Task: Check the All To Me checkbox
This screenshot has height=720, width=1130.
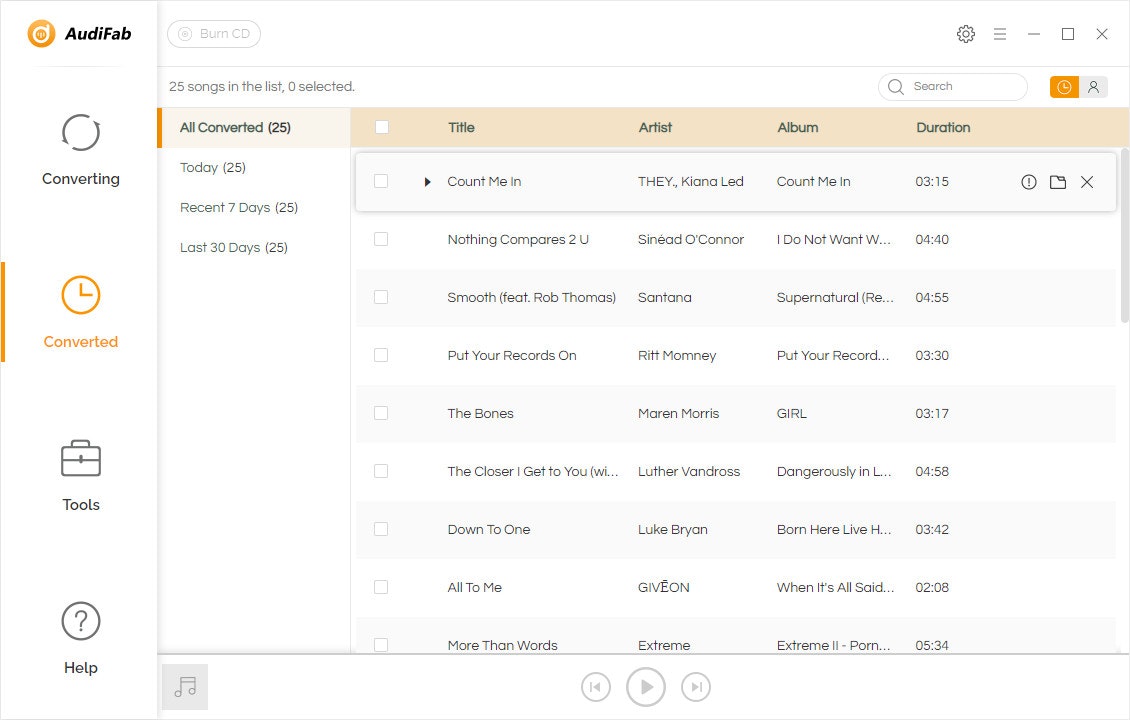Action: pyautogui.click(x=381, y=587)
